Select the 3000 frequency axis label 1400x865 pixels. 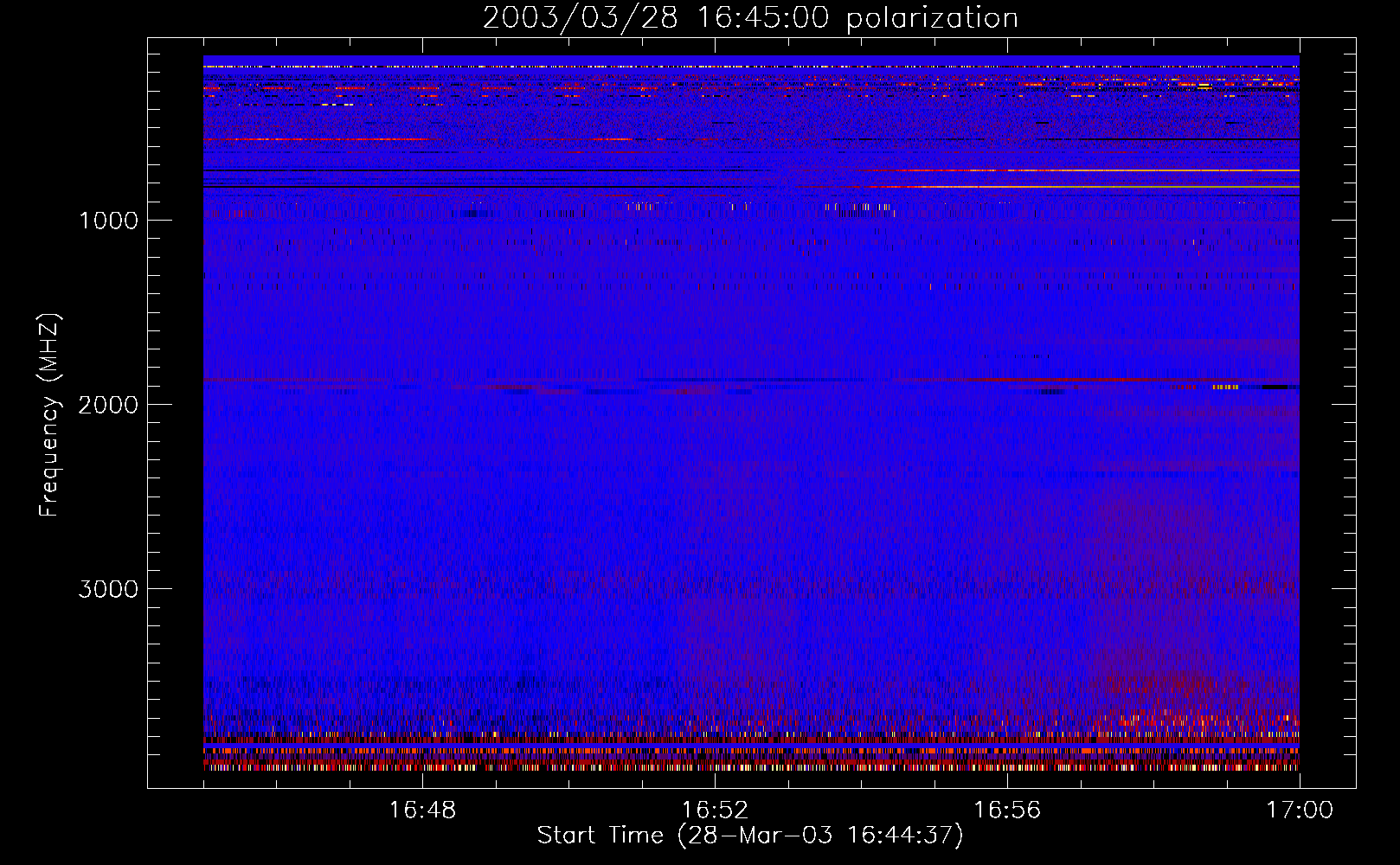(x=108, y=589)
